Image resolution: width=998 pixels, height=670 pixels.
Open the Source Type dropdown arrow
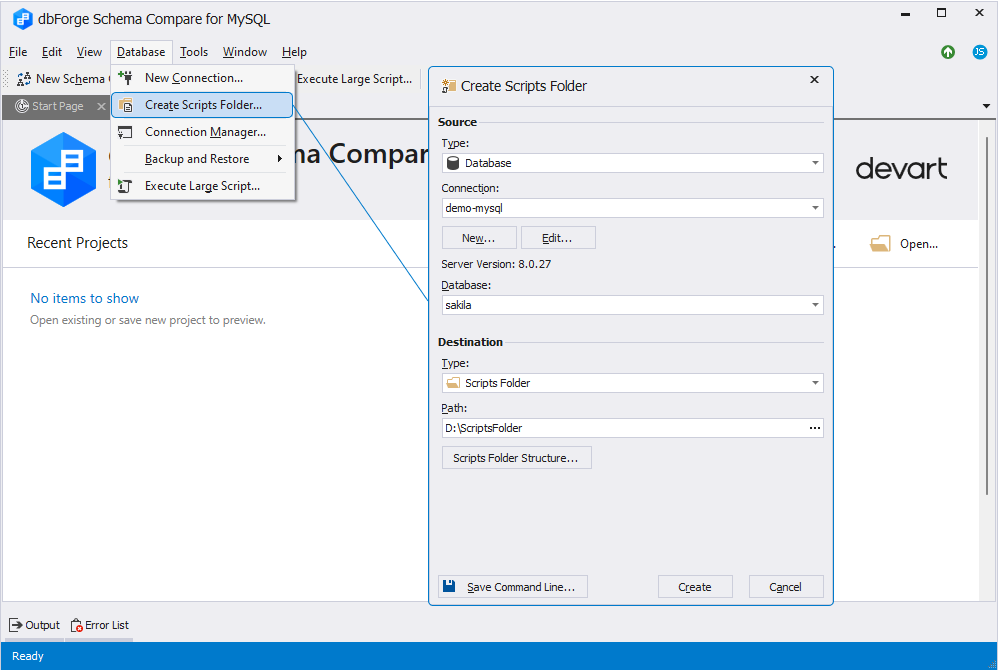point(815,163)
